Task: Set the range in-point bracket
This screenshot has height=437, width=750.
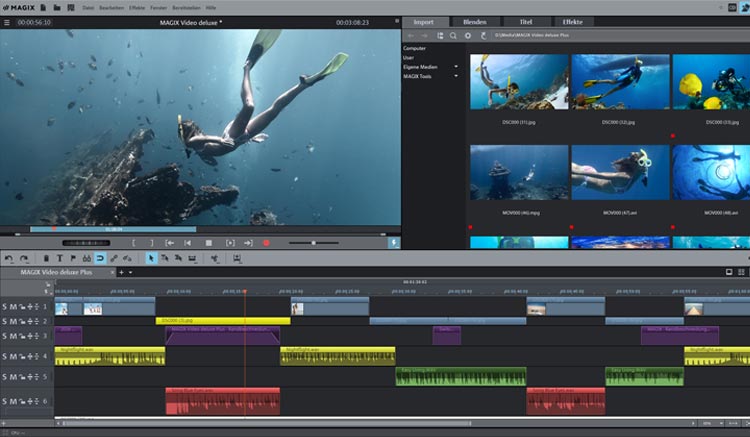Action: point(133,243)
